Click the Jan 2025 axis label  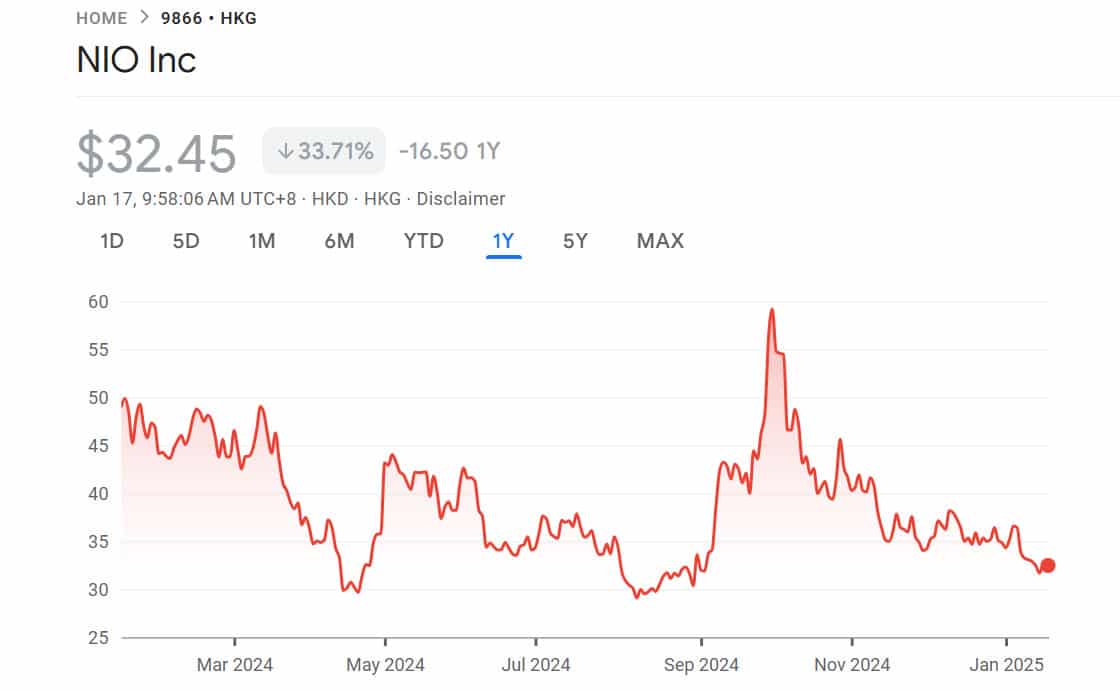[x=1005, y=664]
